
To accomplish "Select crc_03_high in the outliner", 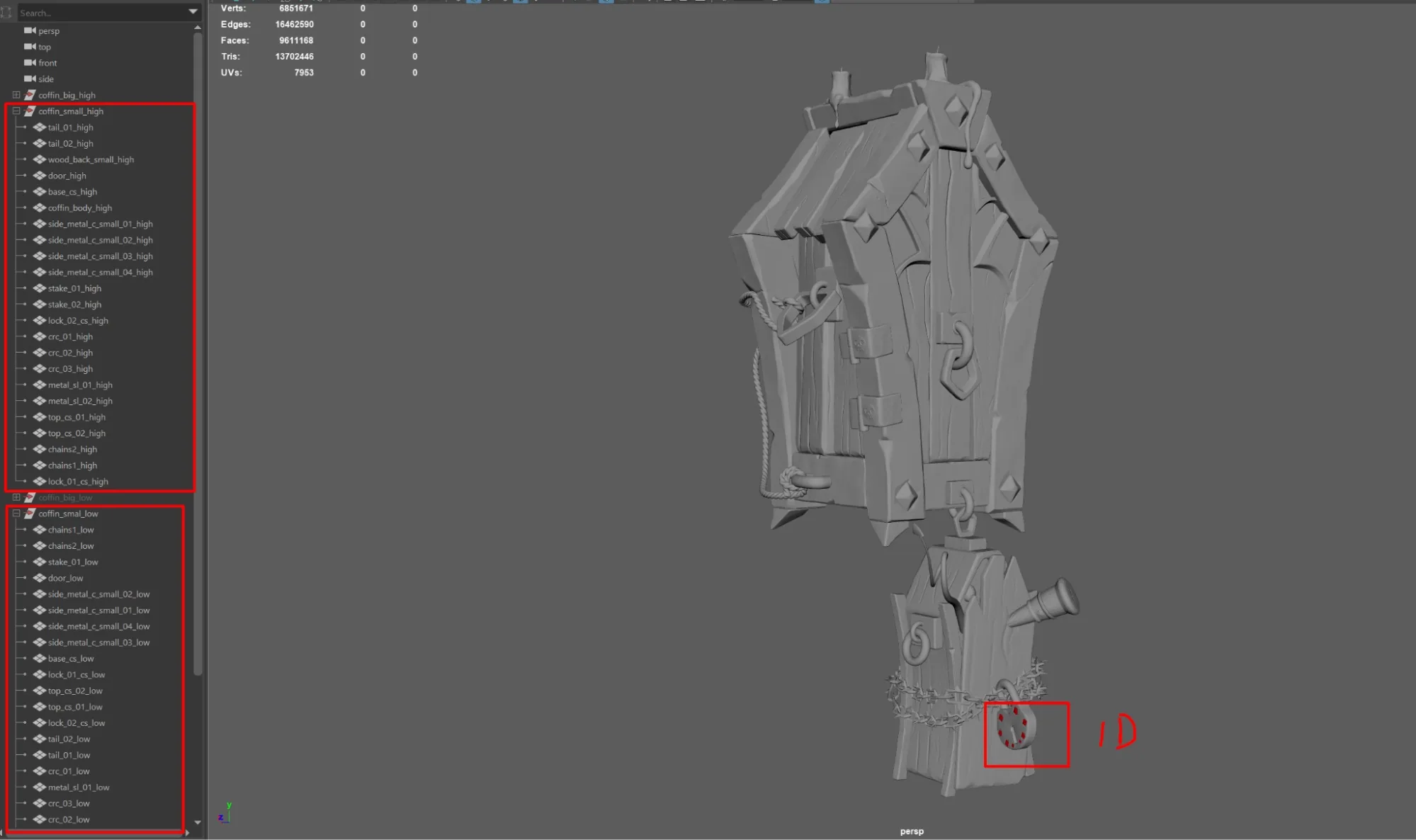I will click(70, 369).
